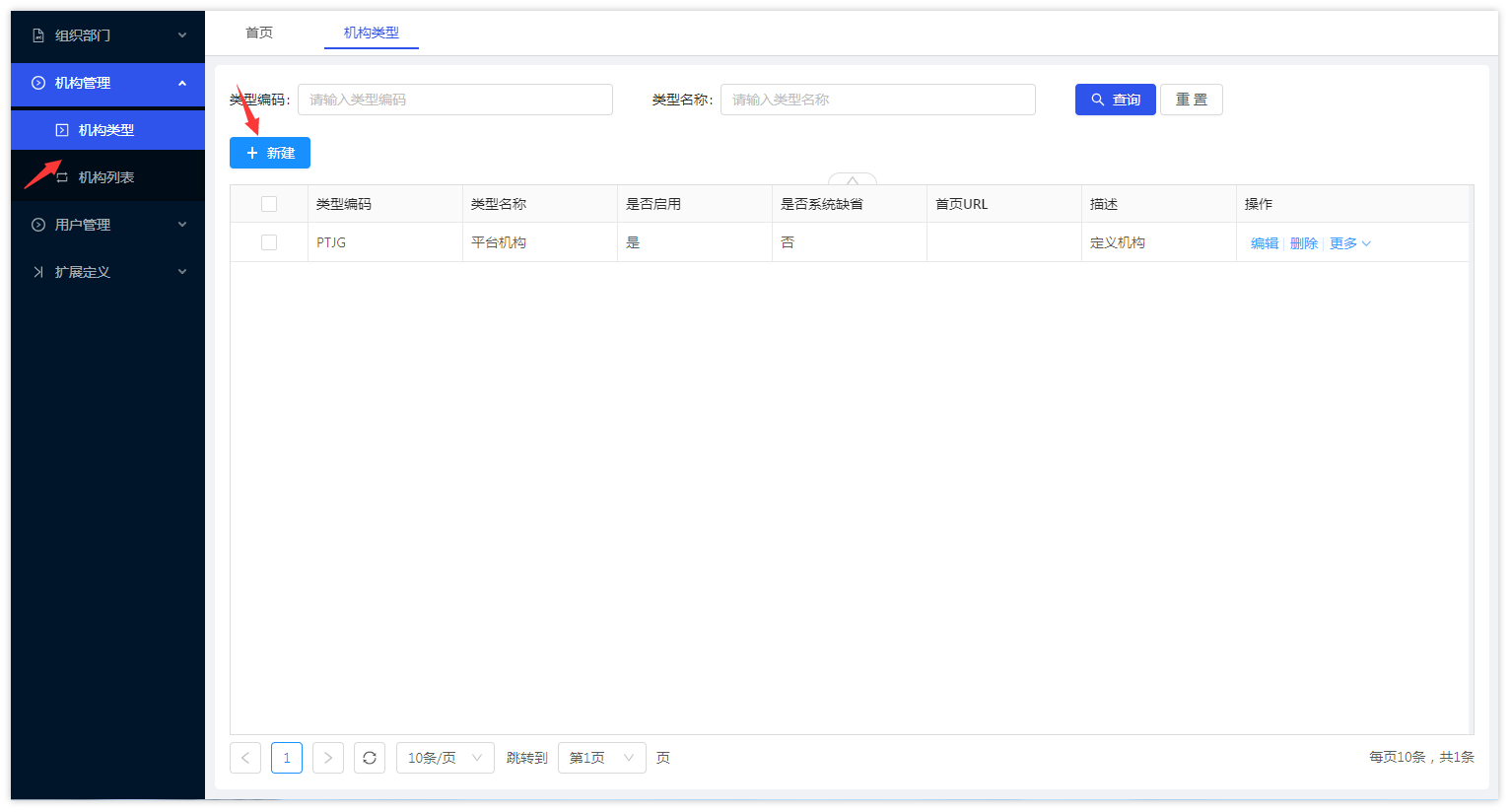Click the 机构类型 sidebar icon
Viewport: 1510px width, 812px height.
[62, 130]
